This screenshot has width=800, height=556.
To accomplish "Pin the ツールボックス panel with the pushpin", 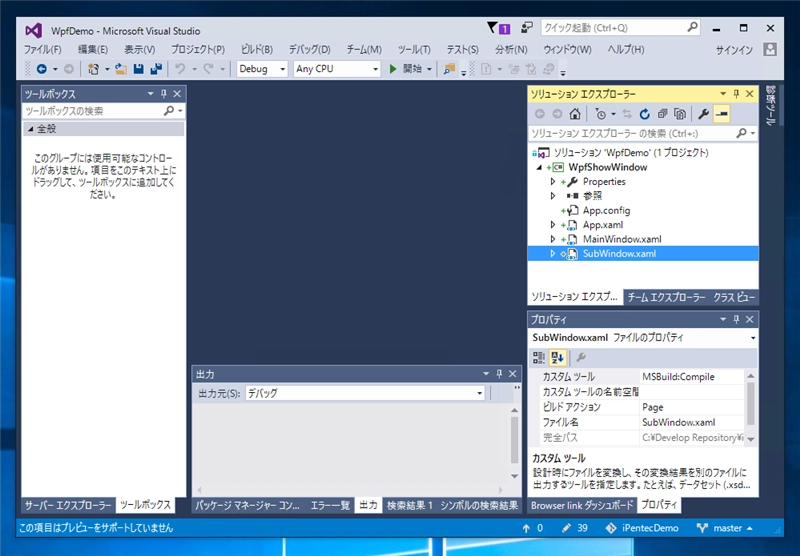I will click(164, 94).
